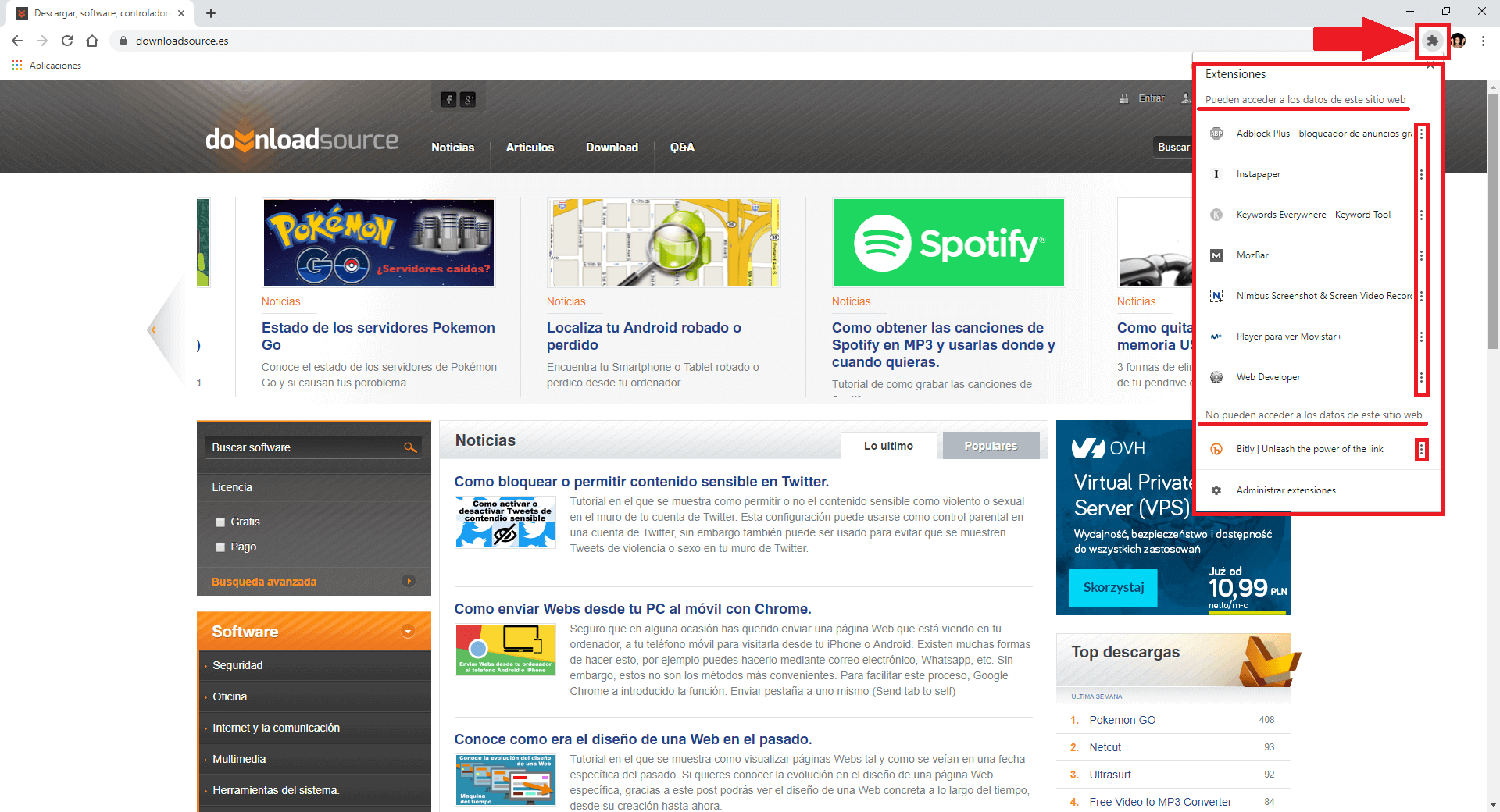Expand Busqueda avanzada arrow
Screen dimensions: 1500x812
pos(409,581)
